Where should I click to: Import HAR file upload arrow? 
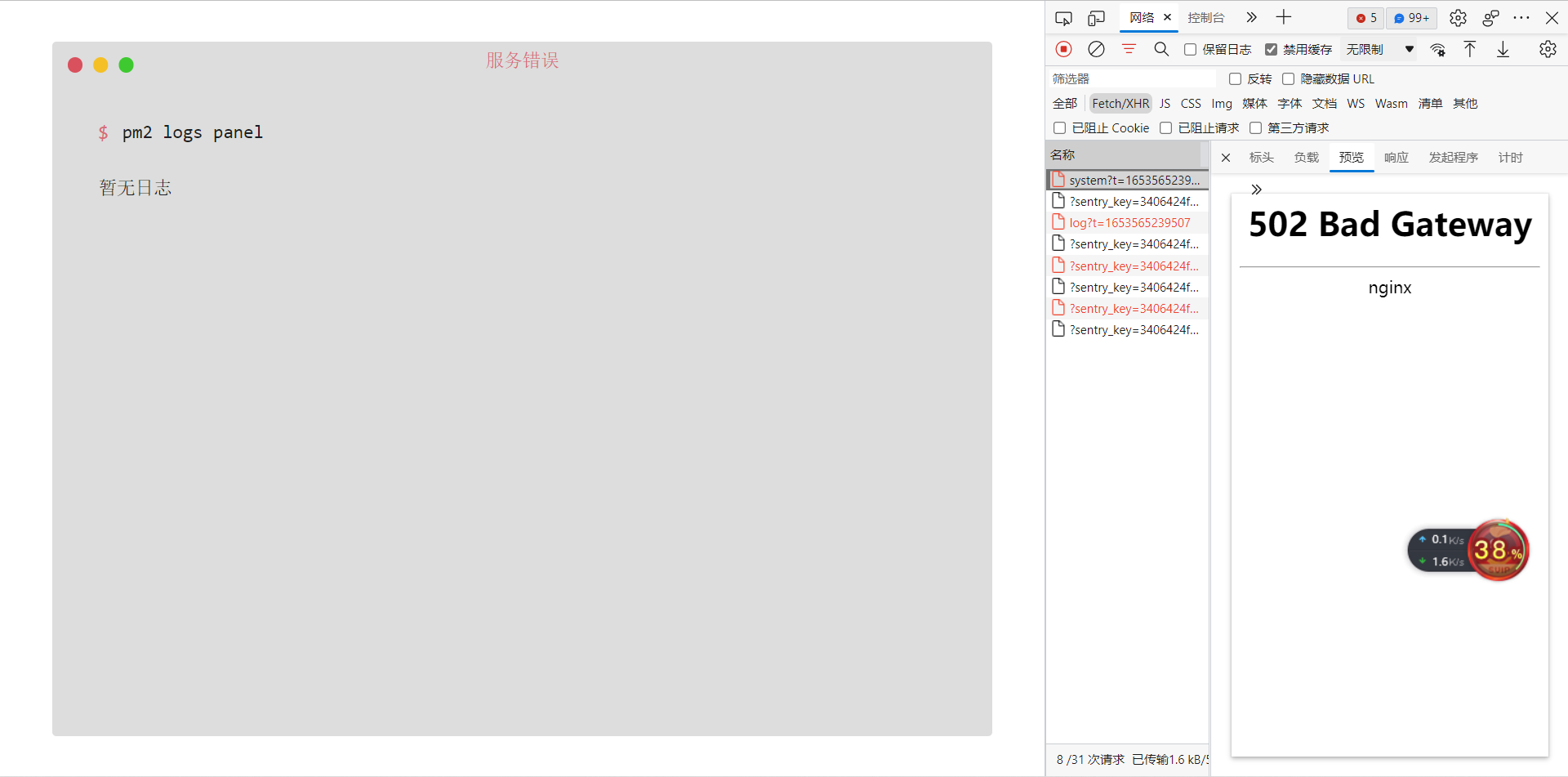click(x=1470, y=49)
